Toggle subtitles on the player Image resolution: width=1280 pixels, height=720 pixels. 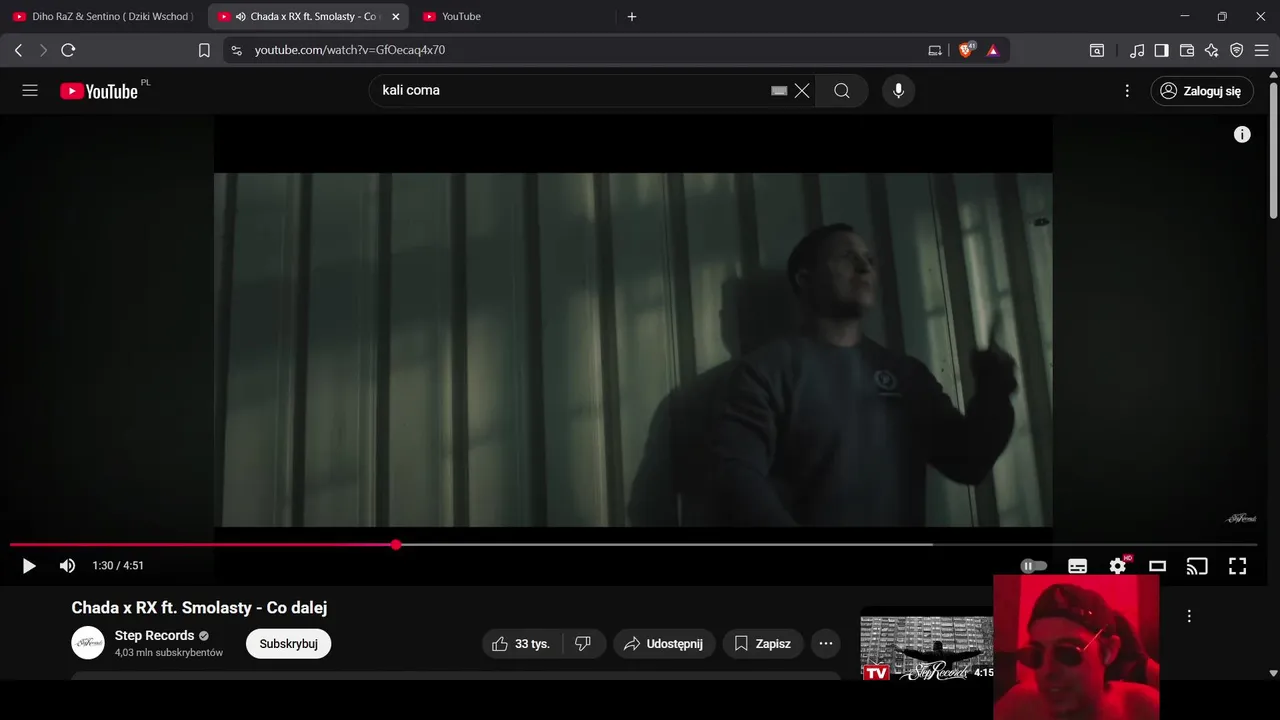point(1077,566)
